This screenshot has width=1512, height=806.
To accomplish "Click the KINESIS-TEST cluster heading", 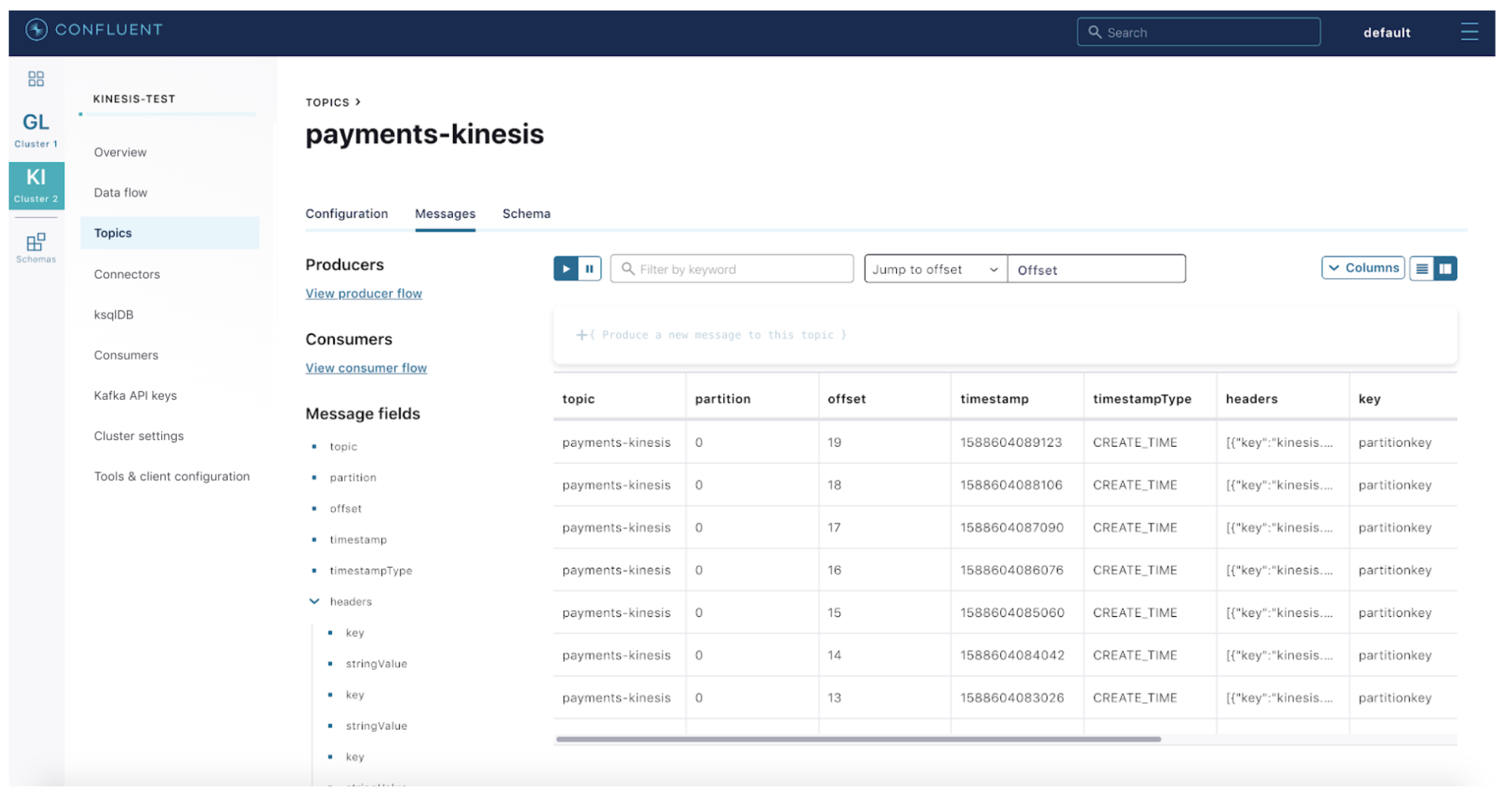I will (x=134, y=99).
